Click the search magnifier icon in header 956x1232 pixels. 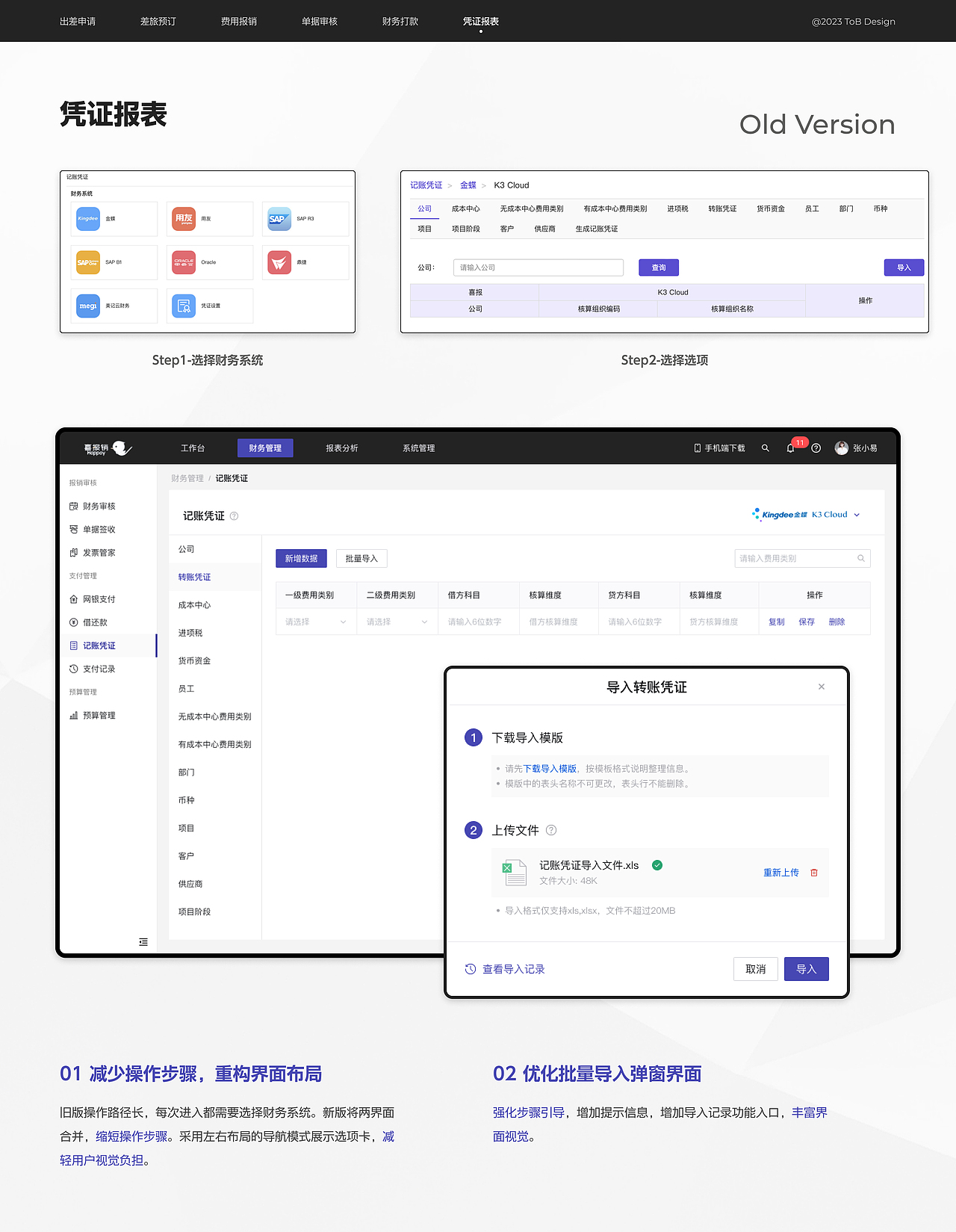(x=766, y=448)
